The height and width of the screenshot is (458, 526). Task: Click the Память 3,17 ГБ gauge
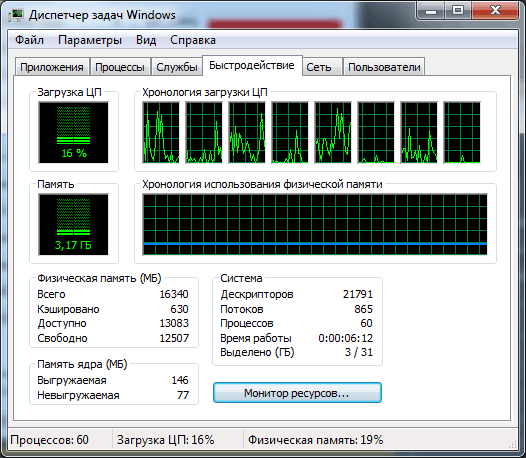(x=73, y=224)
